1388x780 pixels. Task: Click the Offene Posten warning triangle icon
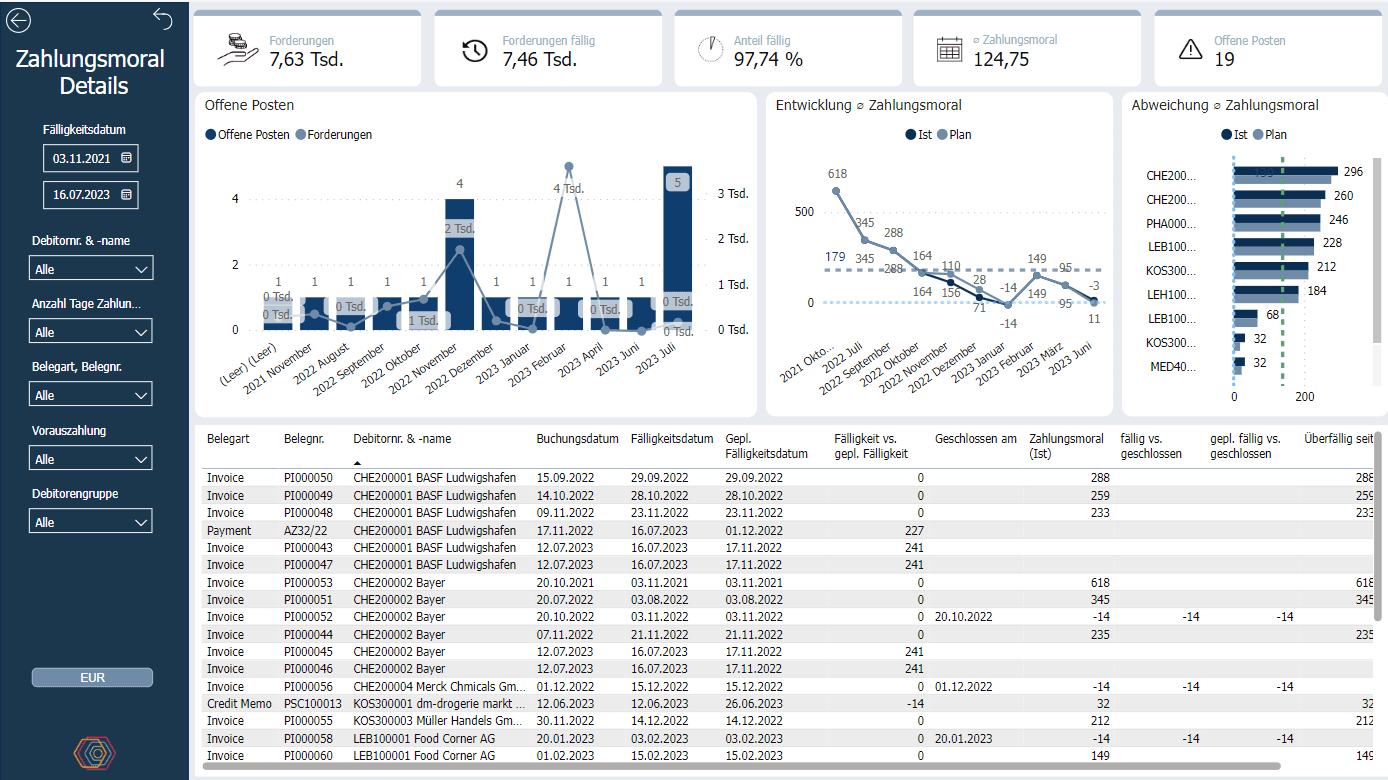[1190, 49]
